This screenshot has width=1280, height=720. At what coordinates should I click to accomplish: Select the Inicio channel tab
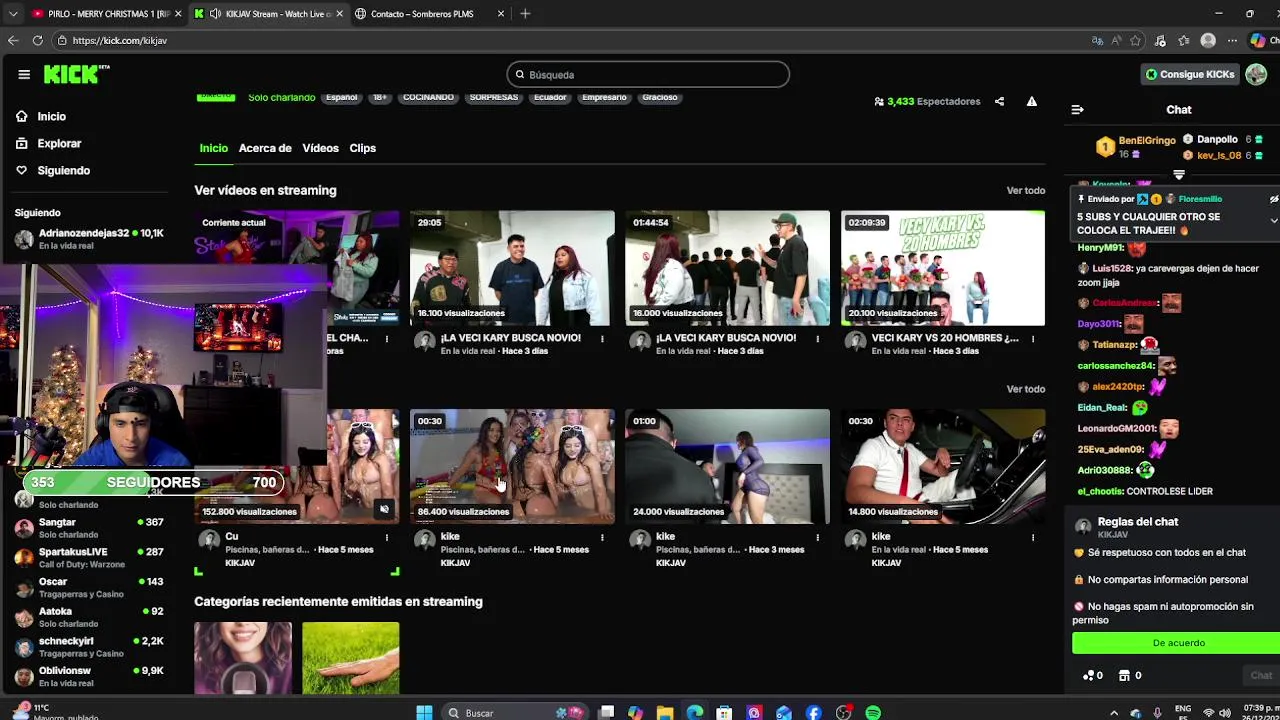click(x=213, y=148)
